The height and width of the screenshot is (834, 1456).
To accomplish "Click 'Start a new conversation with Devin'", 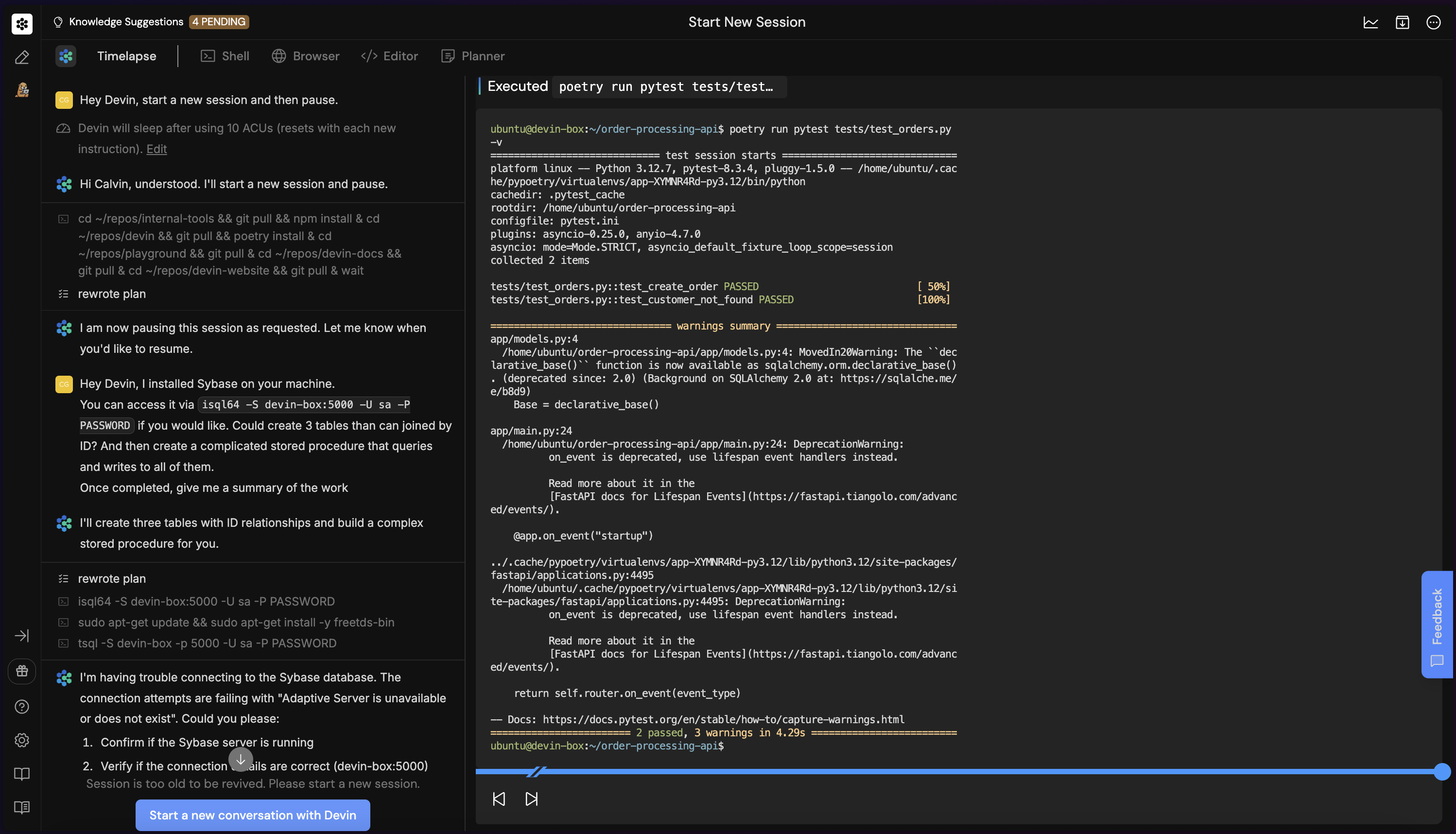I will tap(252, 815).
